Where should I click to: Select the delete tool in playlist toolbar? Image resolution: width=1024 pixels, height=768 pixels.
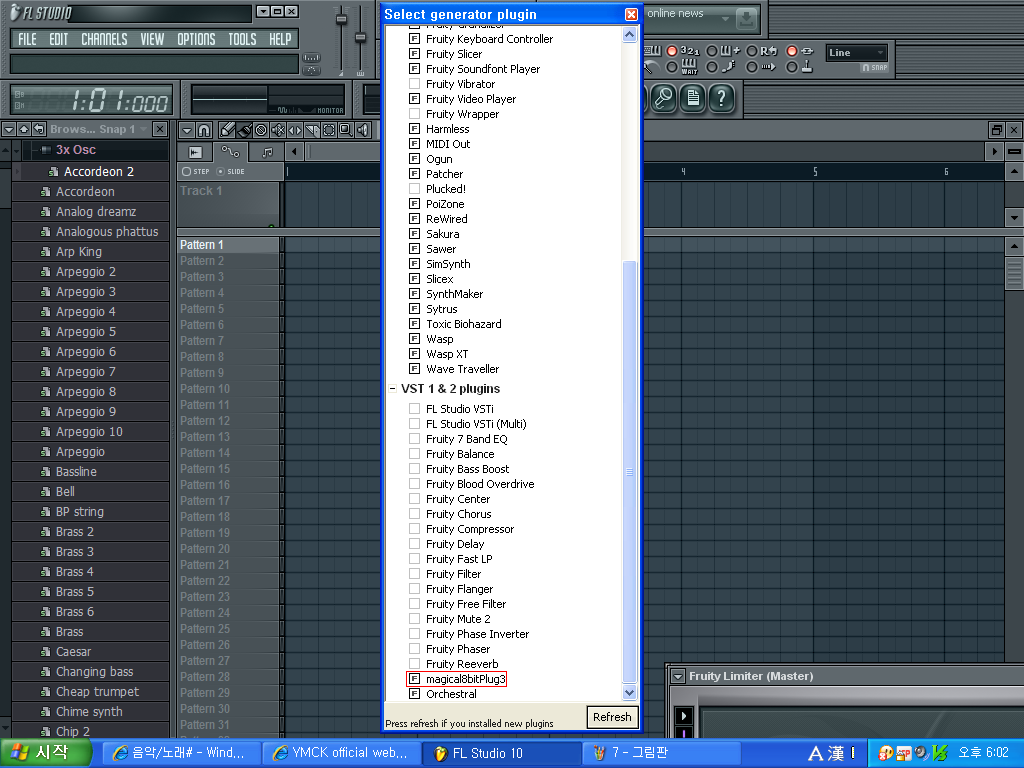[261, 130]
